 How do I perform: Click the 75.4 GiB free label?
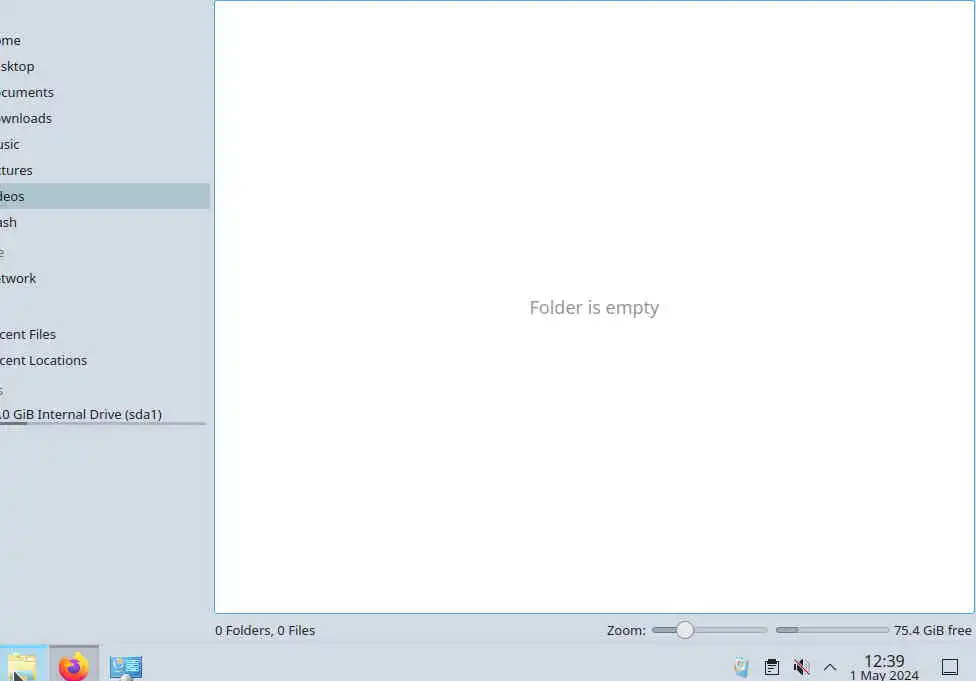click(932, 630)
